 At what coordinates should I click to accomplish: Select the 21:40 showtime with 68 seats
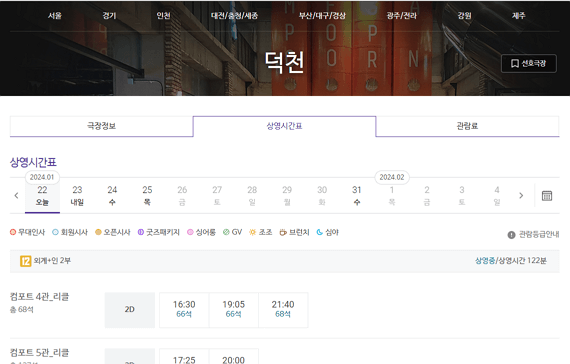click(283, 310)
